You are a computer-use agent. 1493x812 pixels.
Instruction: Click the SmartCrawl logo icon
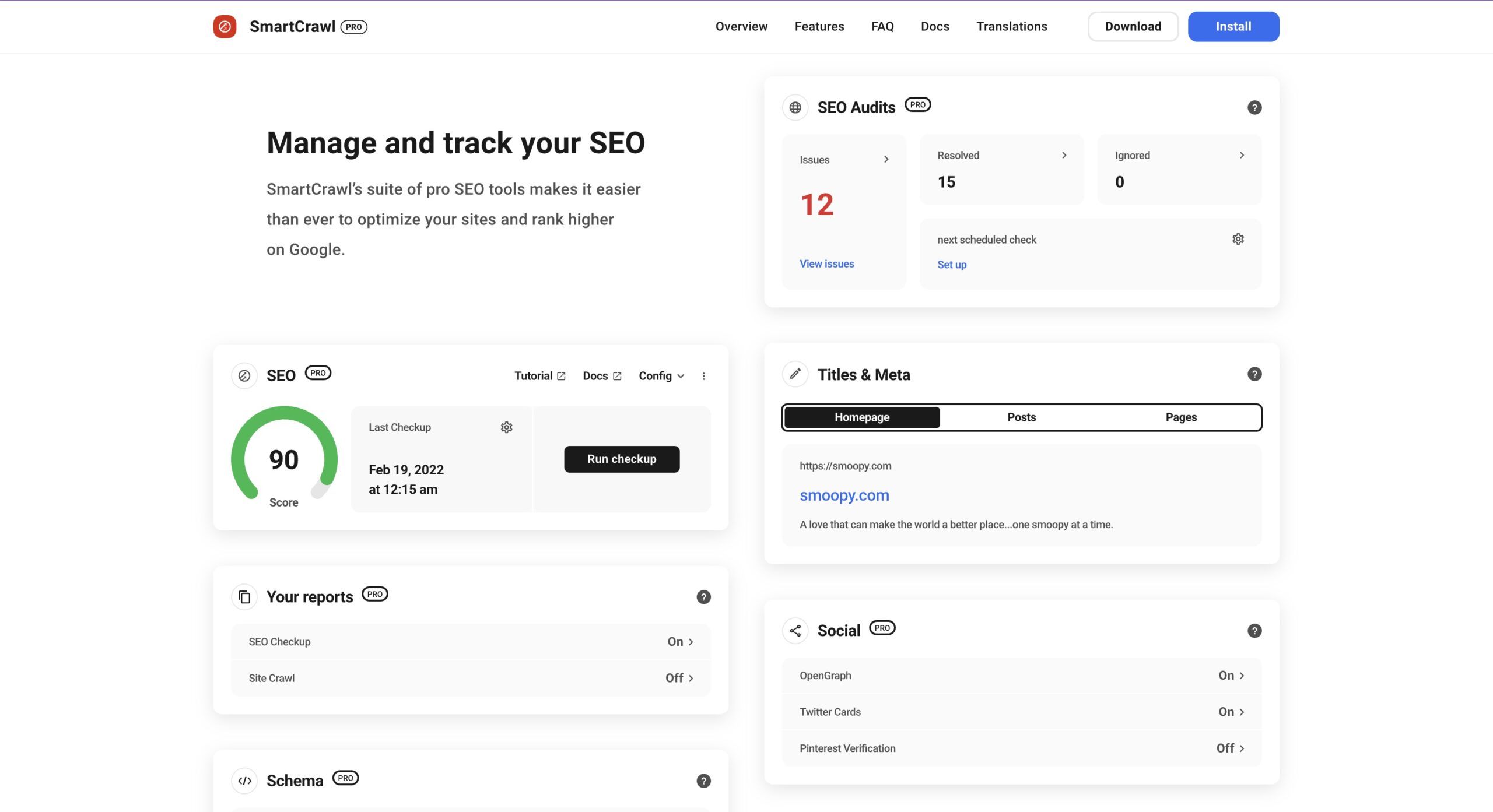tap(224, 26)
